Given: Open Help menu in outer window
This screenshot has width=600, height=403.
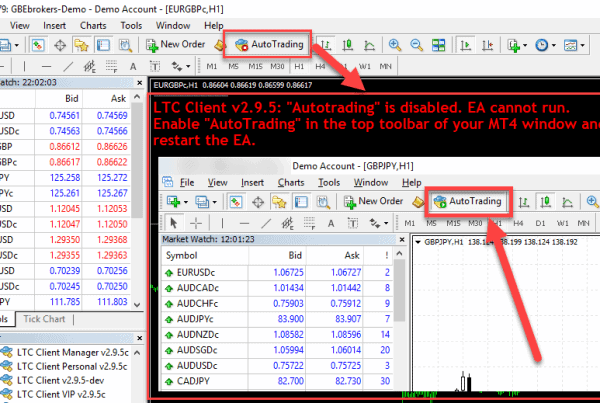Looking at the screenshot, I should coord(214,26).
